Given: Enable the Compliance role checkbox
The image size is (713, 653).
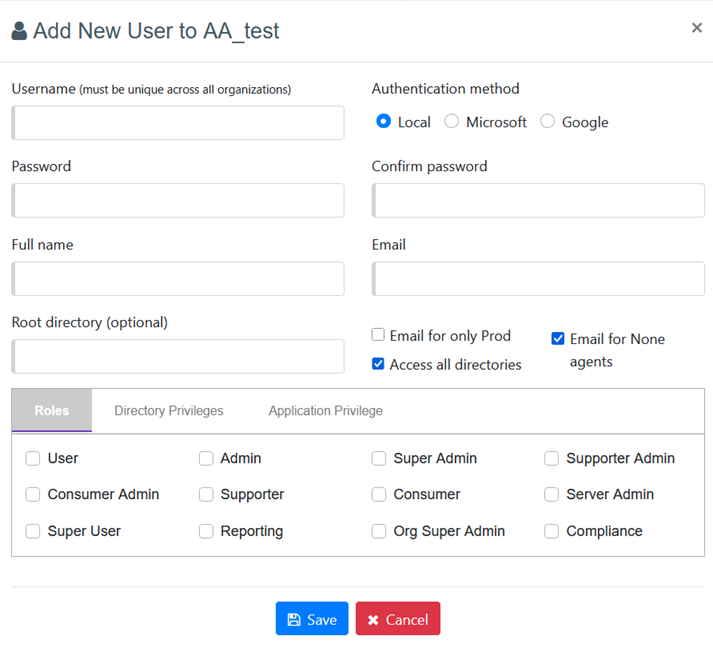Looking at the screenshot, I should pyautogui.click(x=552, y=531).
